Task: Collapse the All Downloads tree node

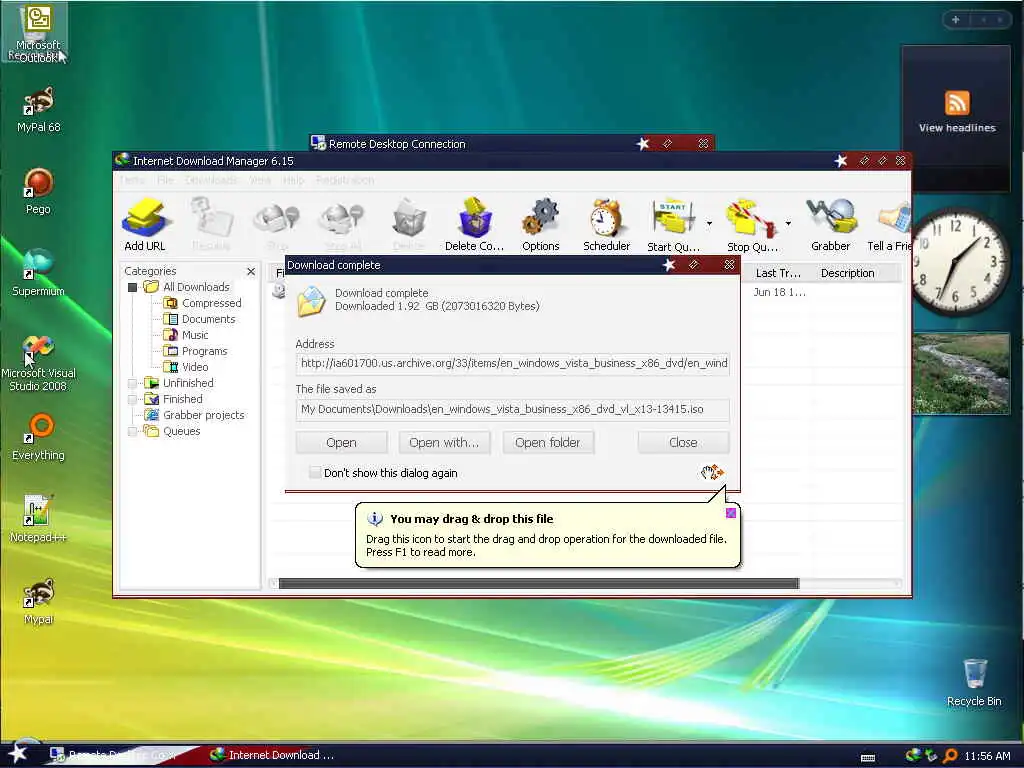Action: [133, 287]
